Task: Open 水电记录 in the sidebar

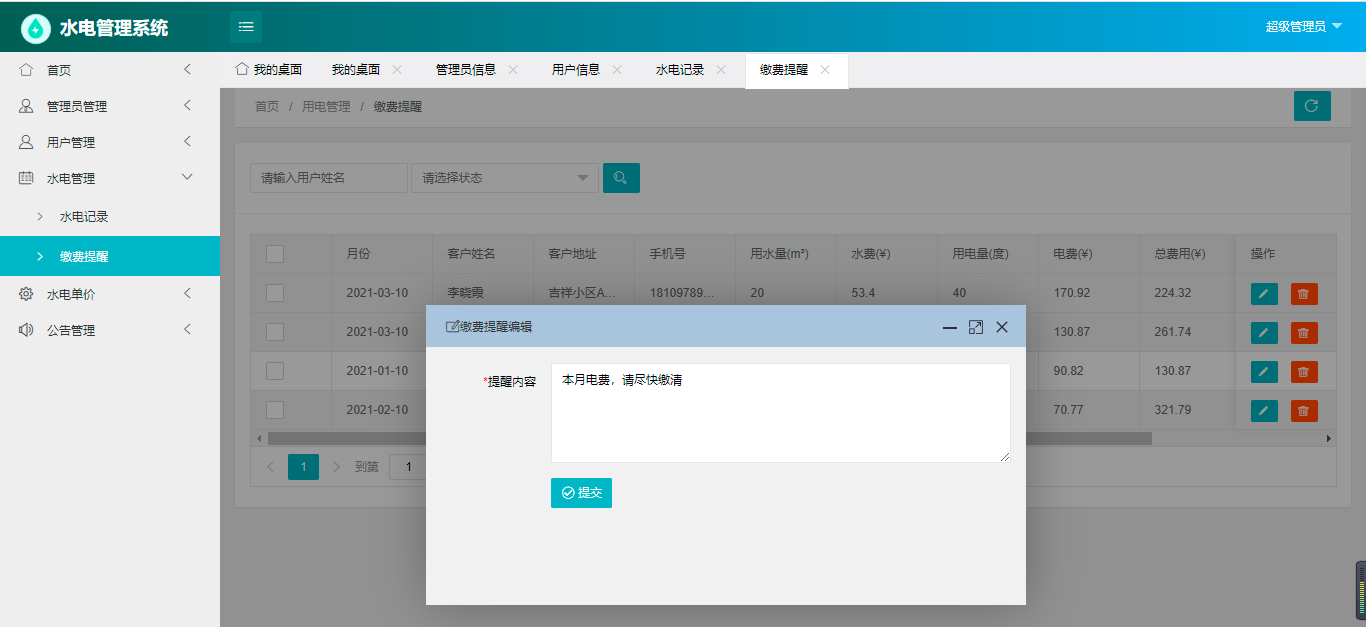Action: pos(84,216)
